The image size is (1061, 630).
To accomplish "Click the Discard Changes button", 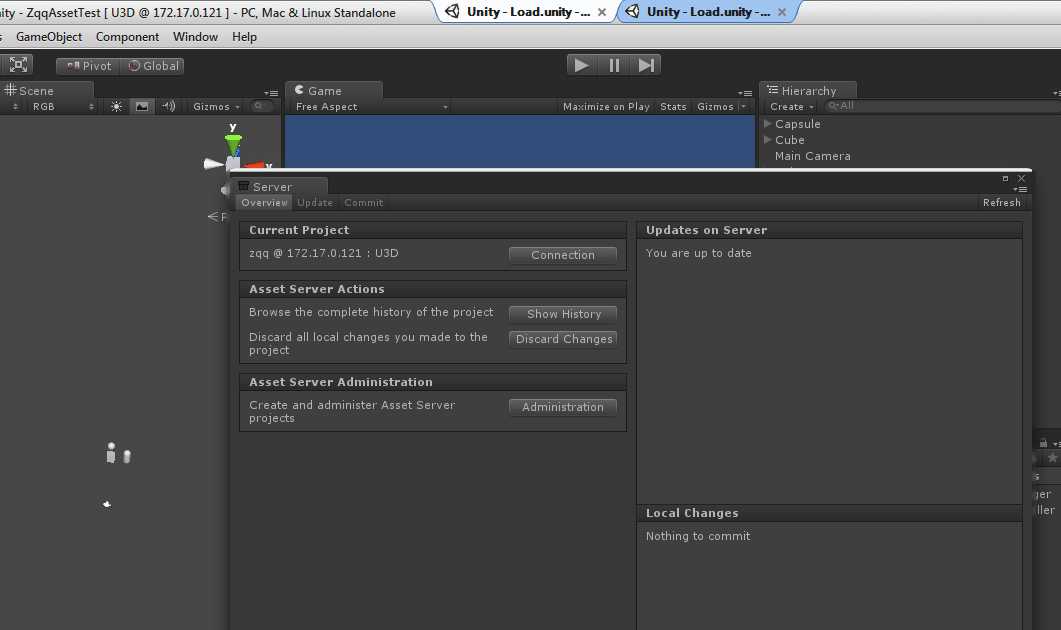I will 562,339.
